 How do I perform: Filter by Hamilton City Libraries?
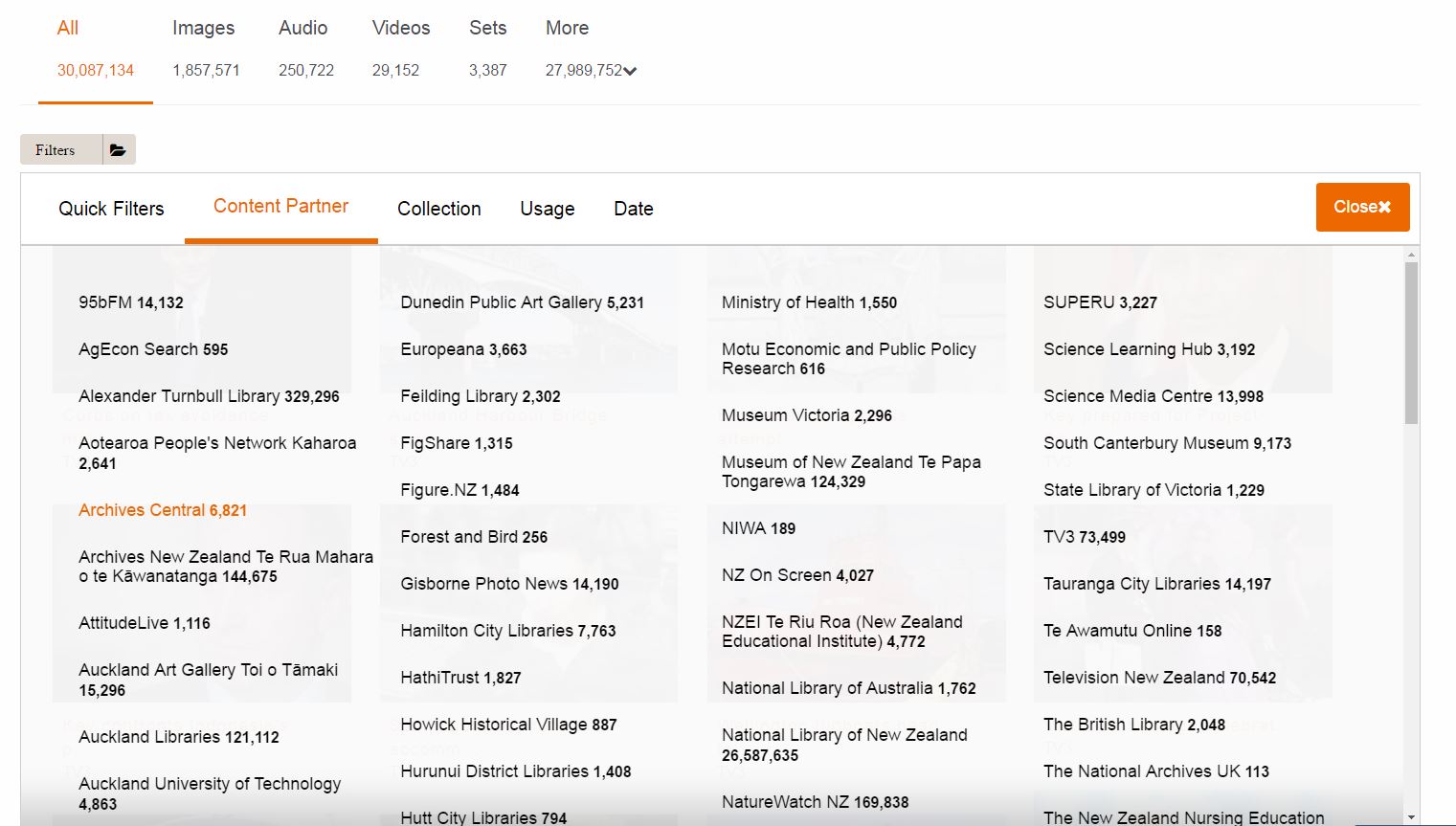click(x=508, y=631)
